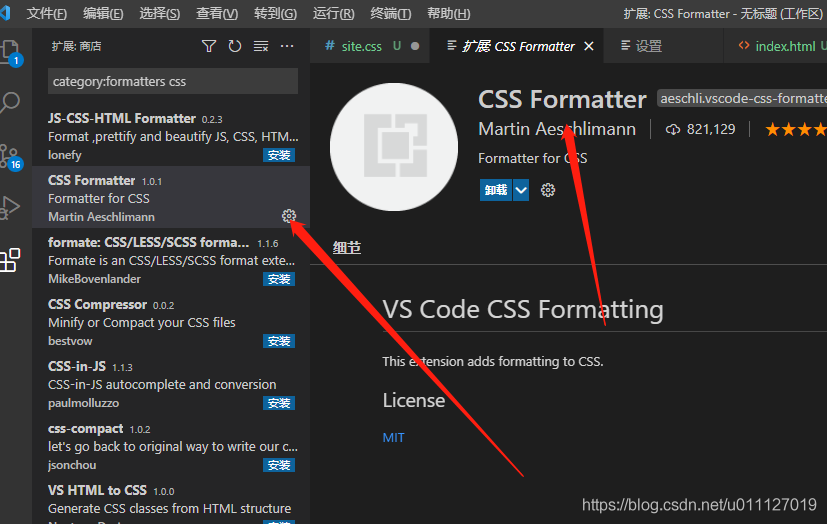Click the 卸载 uninstall button
The image size is (827, 524).
click(495, 190)
